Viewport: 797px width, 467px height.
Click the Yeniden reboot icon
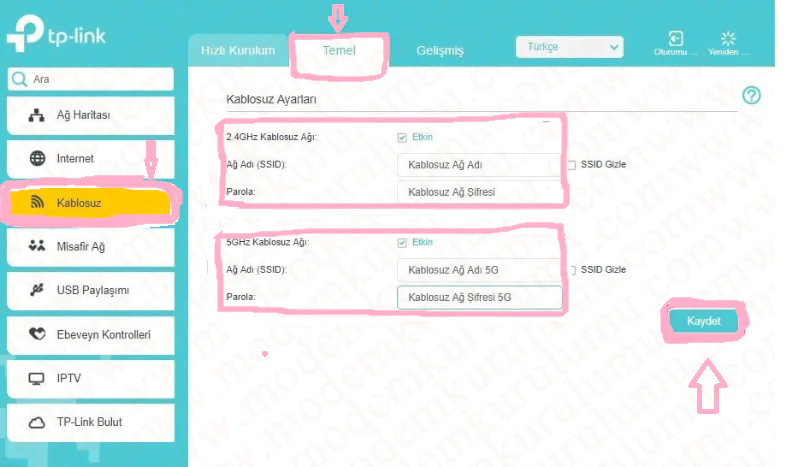[728, 38]
